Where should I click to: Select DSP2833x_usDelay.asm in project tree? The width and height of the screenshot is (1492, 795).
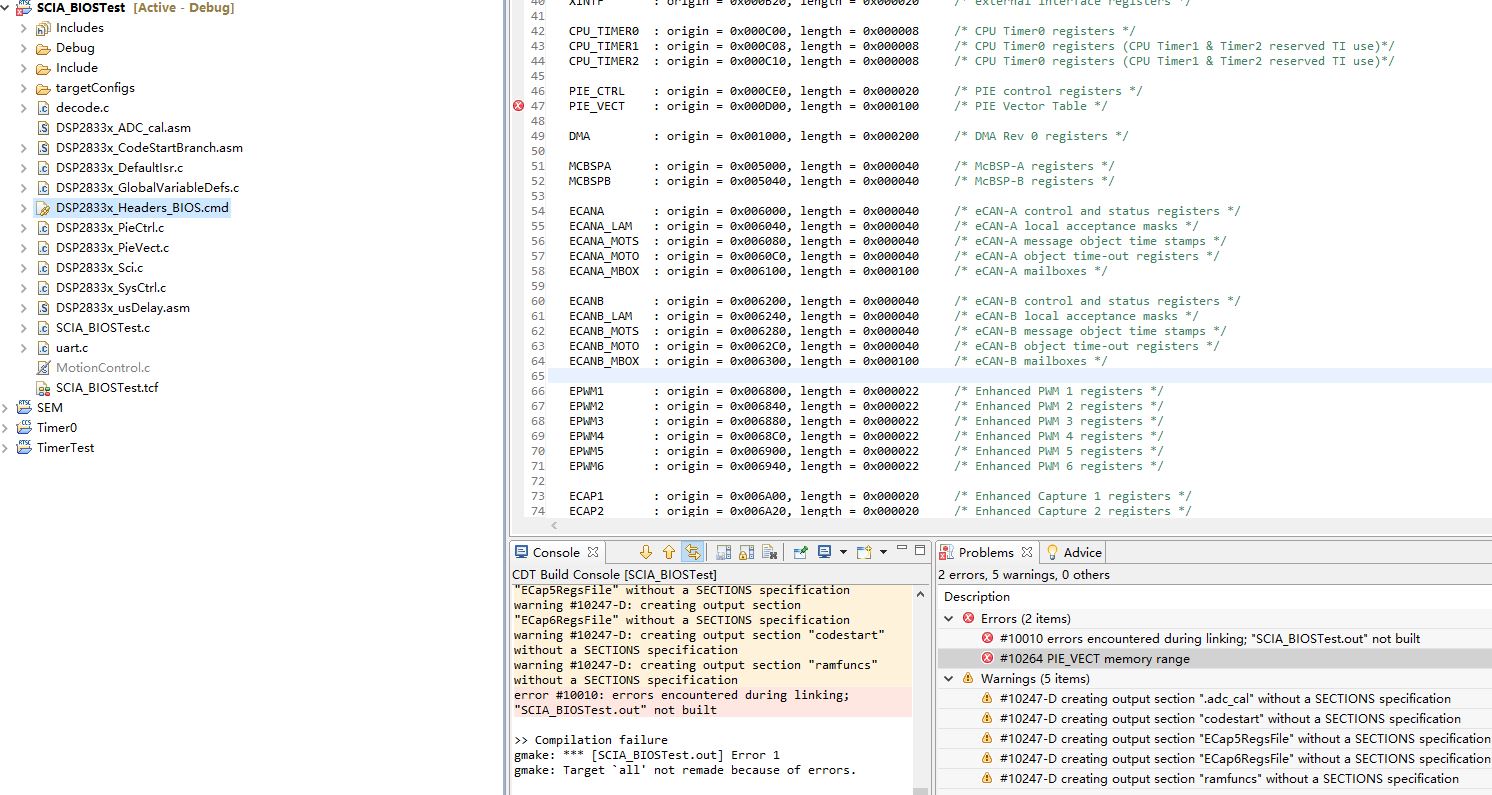click(123, 308)
